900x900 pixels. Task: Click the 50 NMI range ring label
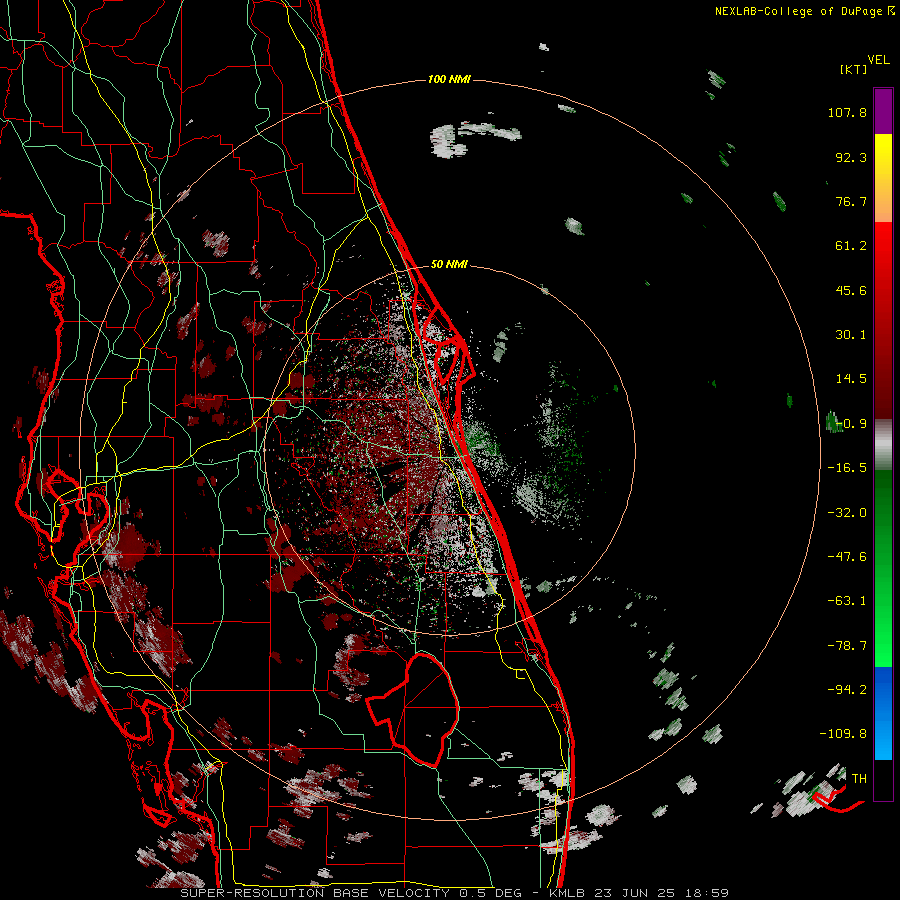coord(449,265)
